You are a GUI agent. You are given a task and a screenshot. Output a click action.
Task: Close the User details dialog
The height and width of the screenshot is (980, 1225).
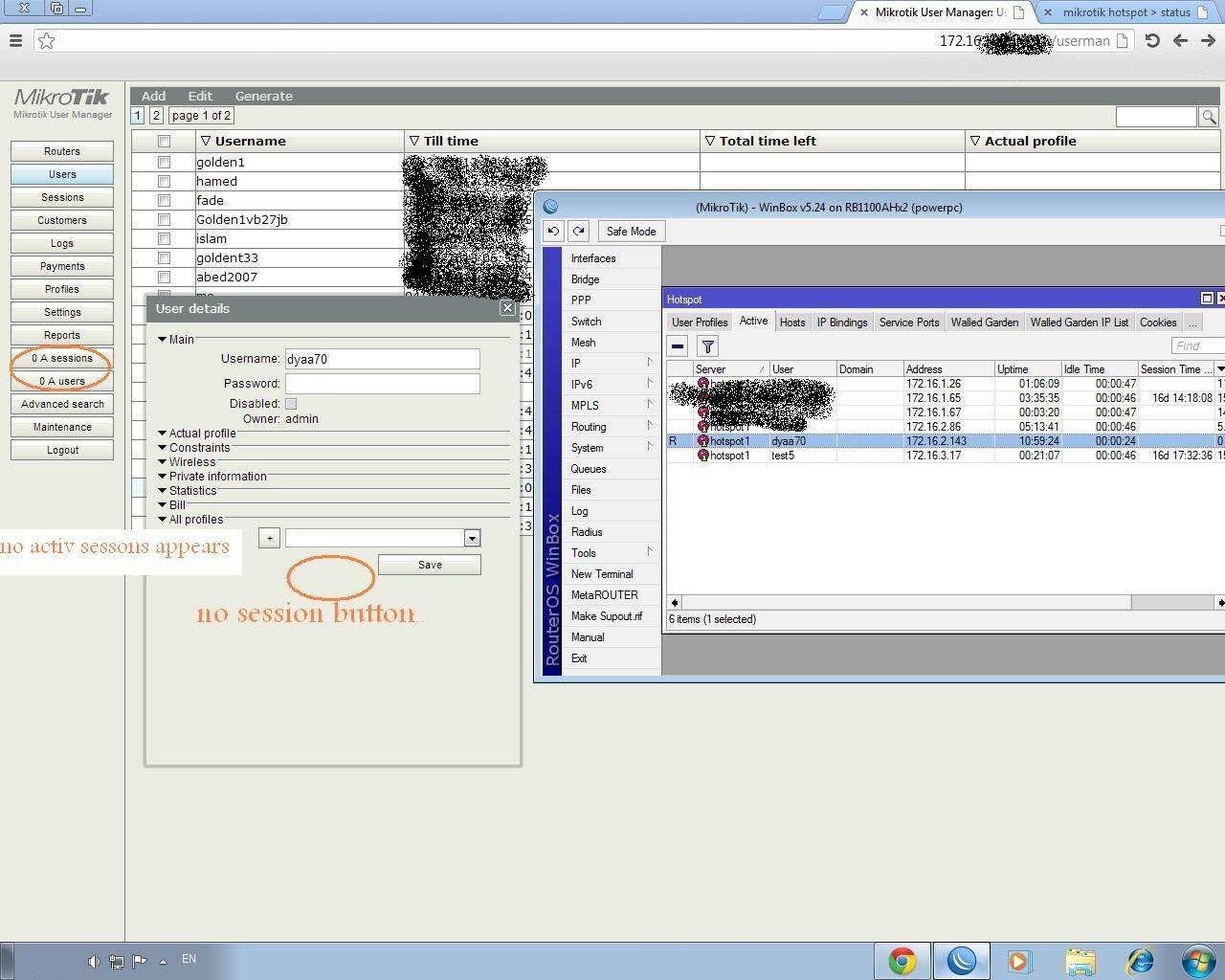pyautogui.click(x=507, y=308)
